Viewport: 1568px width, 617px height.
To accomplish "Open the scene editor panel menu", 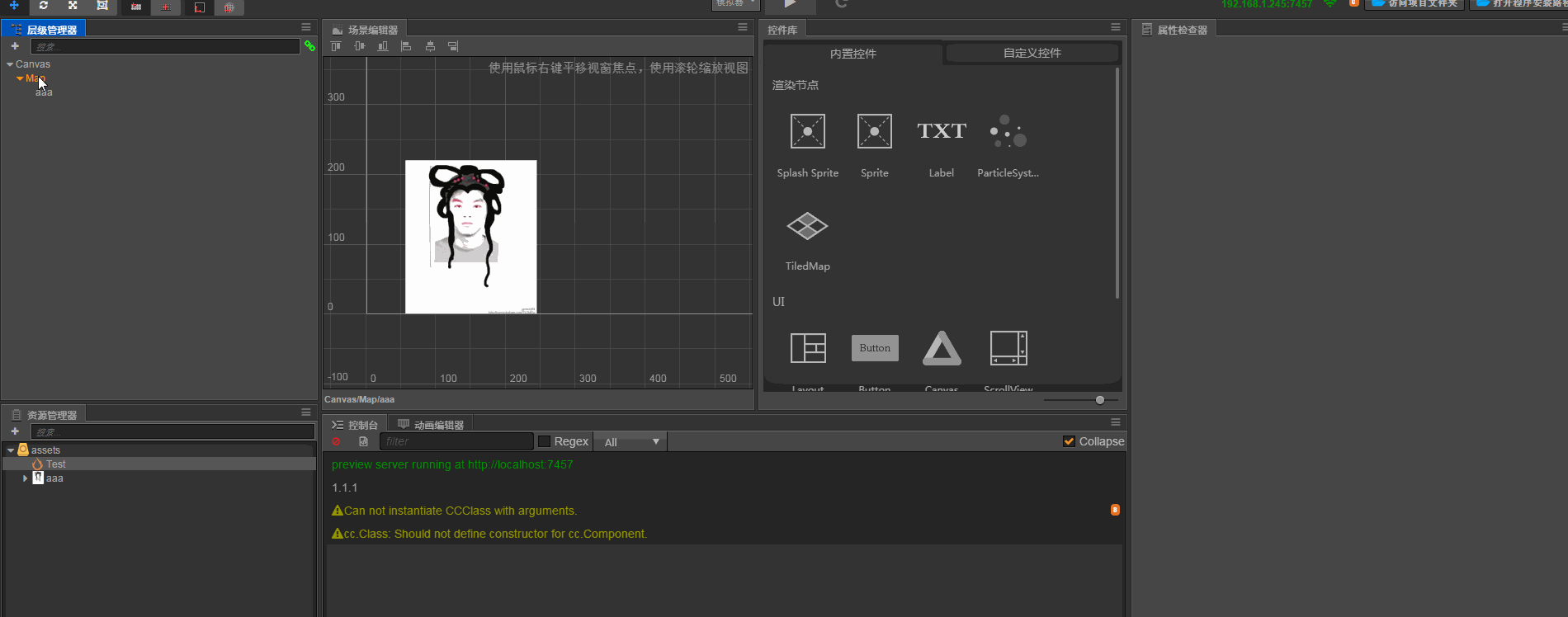I will [x=743, y=27].
